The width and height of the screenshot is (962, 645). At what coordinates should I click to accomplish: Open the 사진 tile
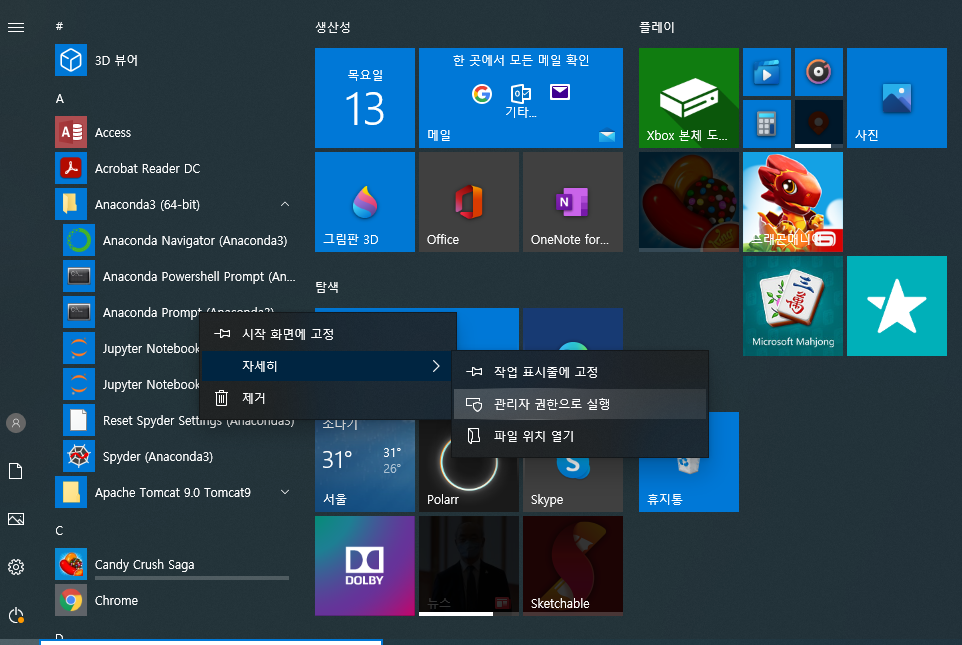point(896,98)
